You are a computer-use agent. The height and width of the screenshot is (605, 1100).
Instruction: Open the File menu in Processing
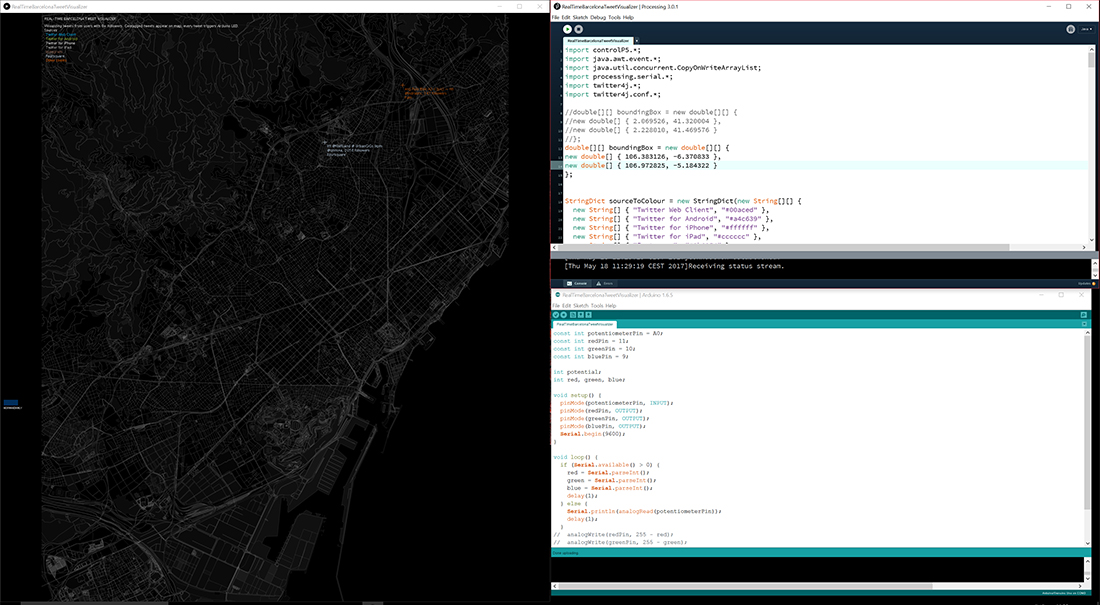pos(556,18)
